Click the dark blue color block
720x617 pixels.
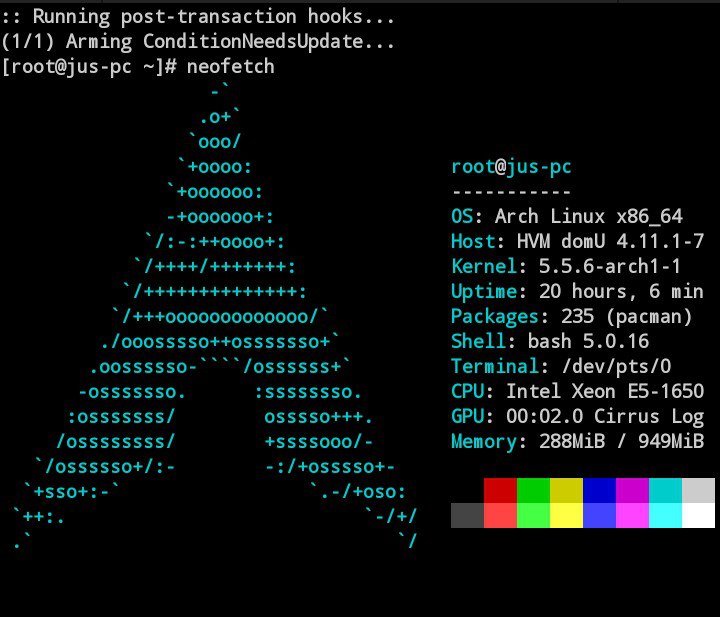pos(599,490)
